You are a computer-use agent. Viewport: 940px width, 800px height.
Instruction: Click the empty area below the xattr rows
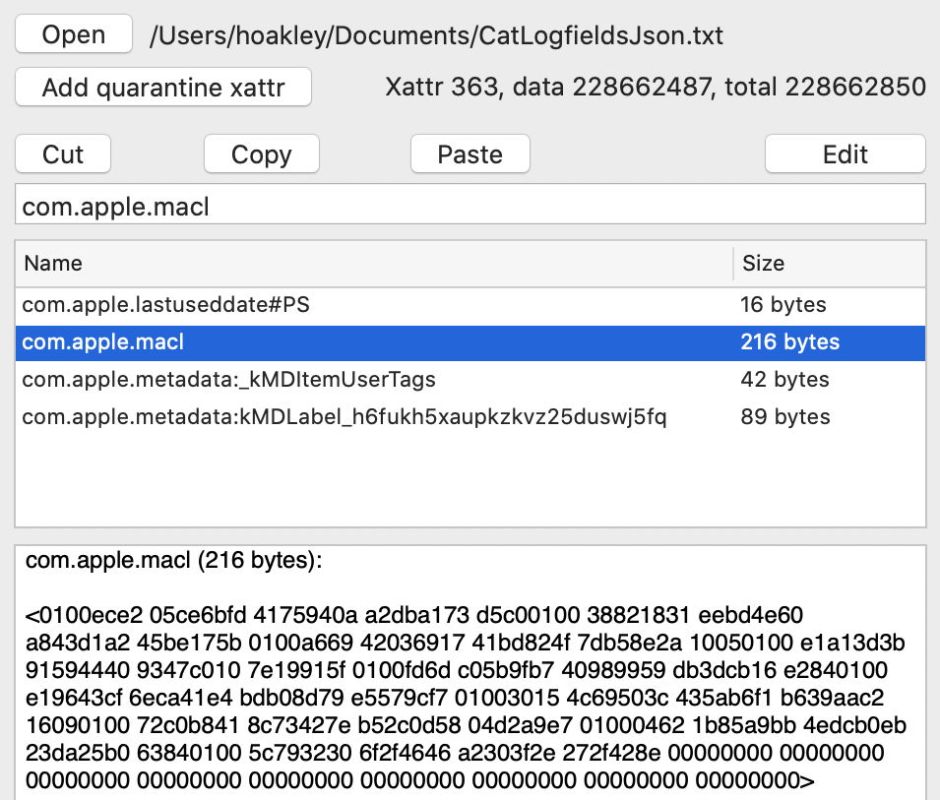[x=470, y=480]
